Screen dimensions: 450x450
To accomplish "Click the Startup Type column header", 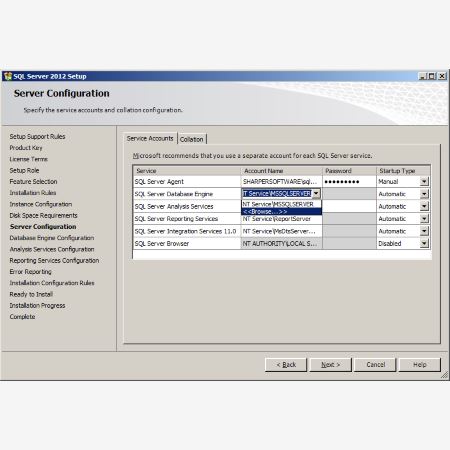I will (x=403, y=171).
